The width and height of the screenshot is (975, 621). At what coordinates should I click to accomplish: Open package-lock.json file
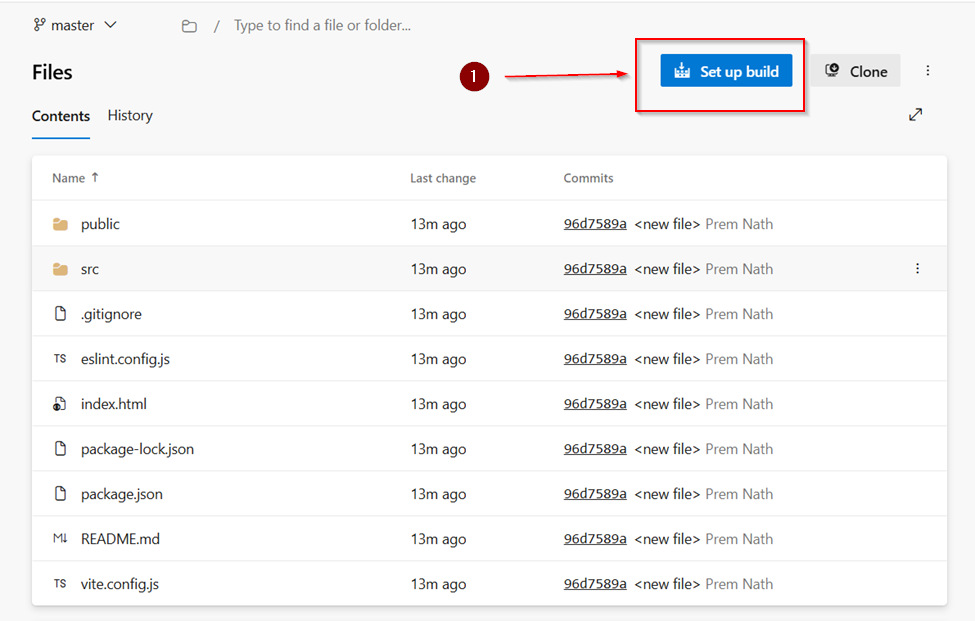click(137, 449)
